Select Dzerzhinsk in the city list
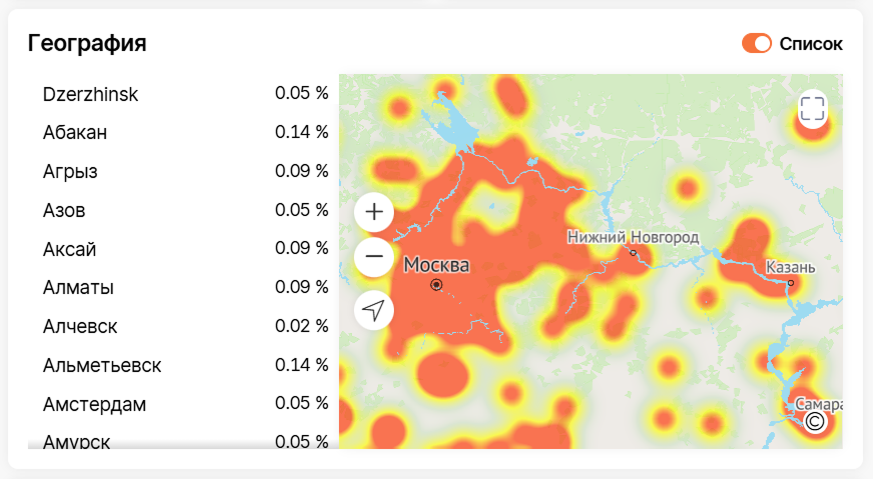Viewport: 873px width, 479px height. [x=91, y=94]
